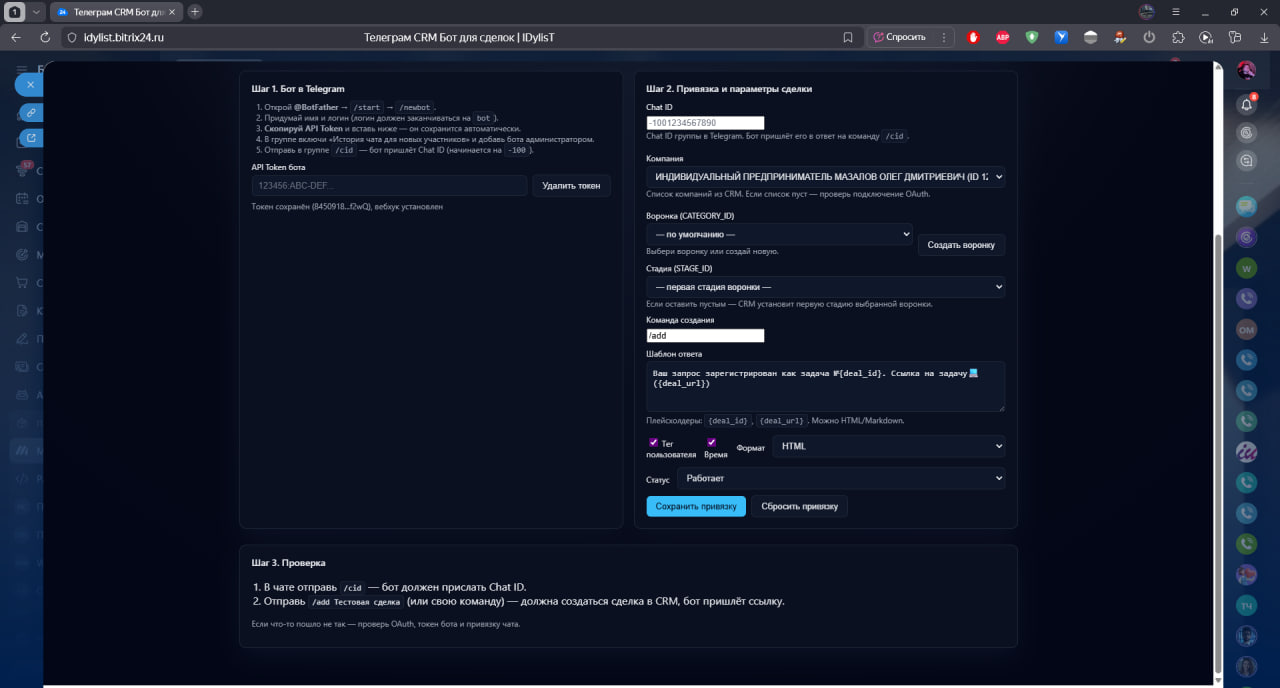Open a new browser tab
Screen dimensions: 1280x688
point(195,12)
